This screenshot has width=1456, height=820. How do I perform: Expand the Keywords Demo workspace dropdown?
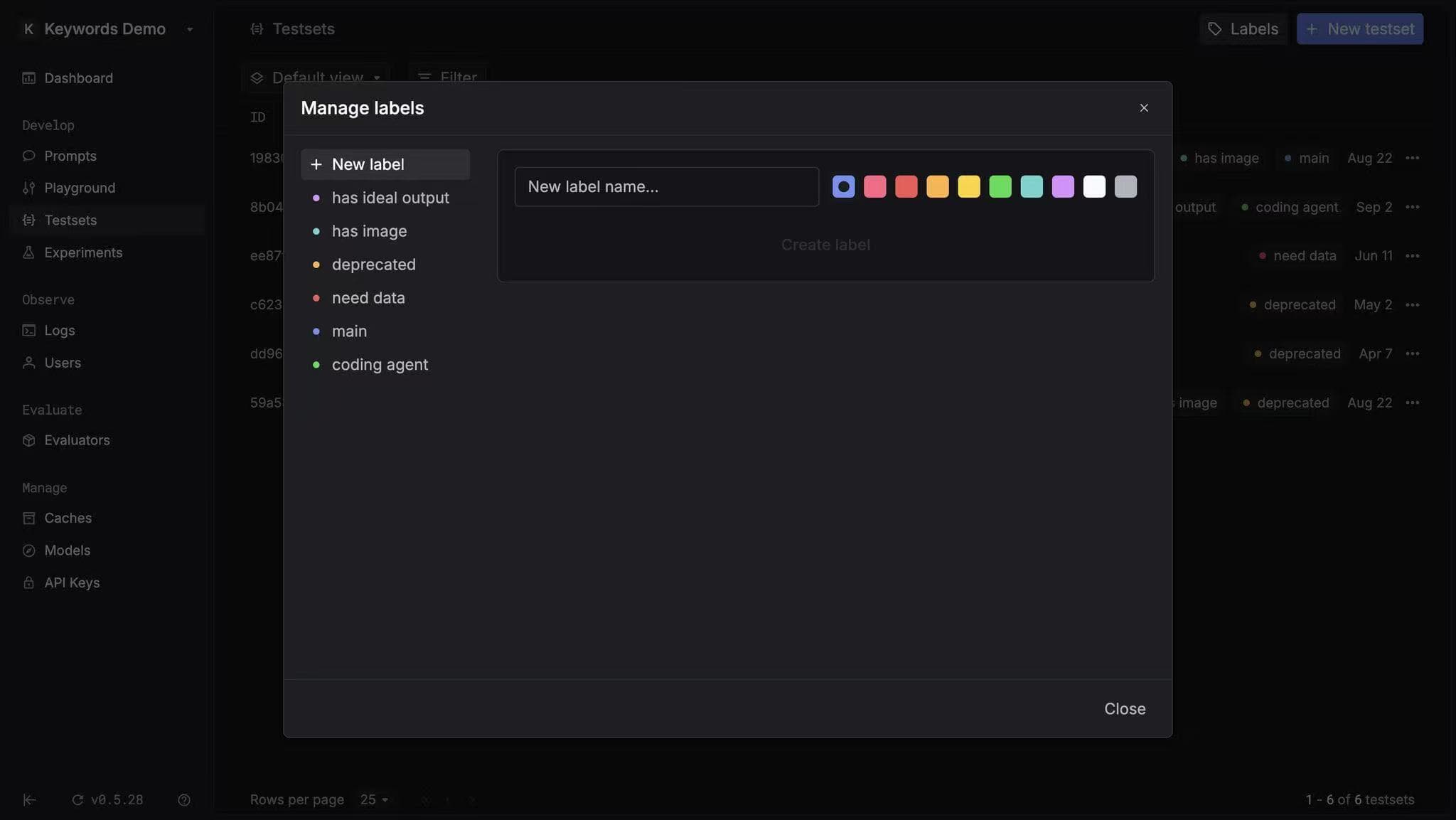(x=190, y=29)
